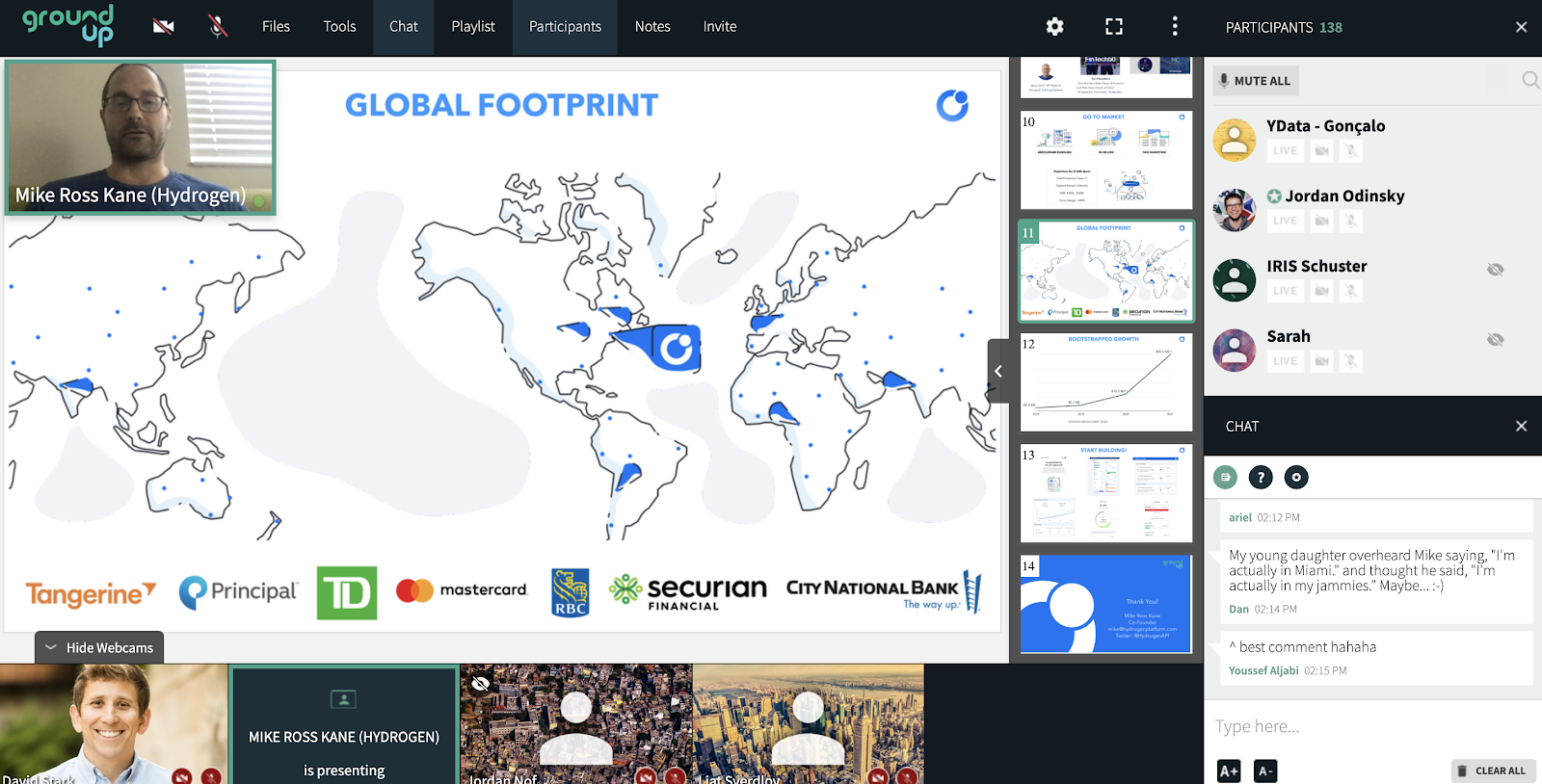1542x784 pixels.
Task: Clear all chat messages
Action: [1494, 771]
